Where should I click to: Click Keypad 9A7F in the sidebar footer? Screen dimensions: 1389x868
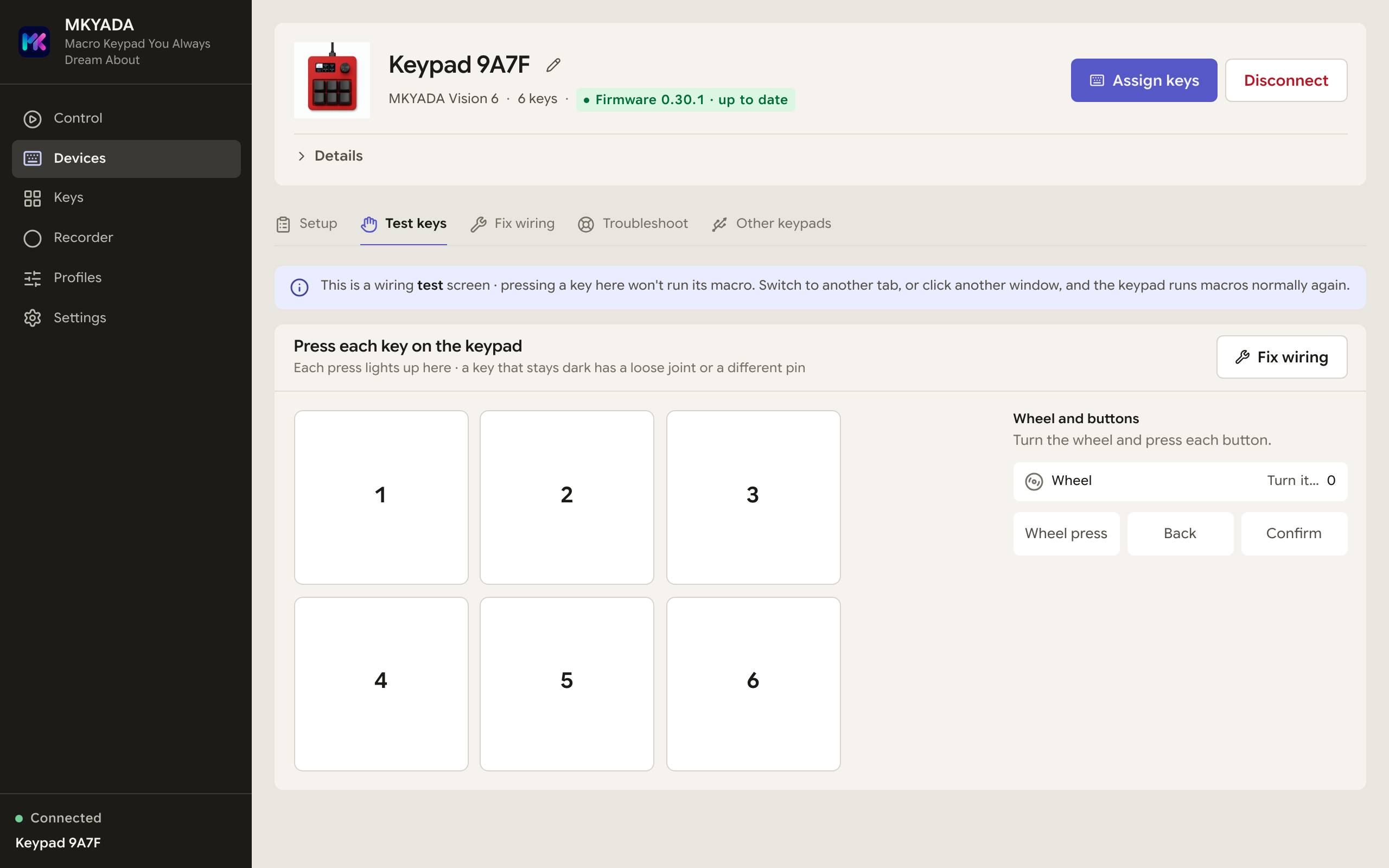[x=58, y=843]
